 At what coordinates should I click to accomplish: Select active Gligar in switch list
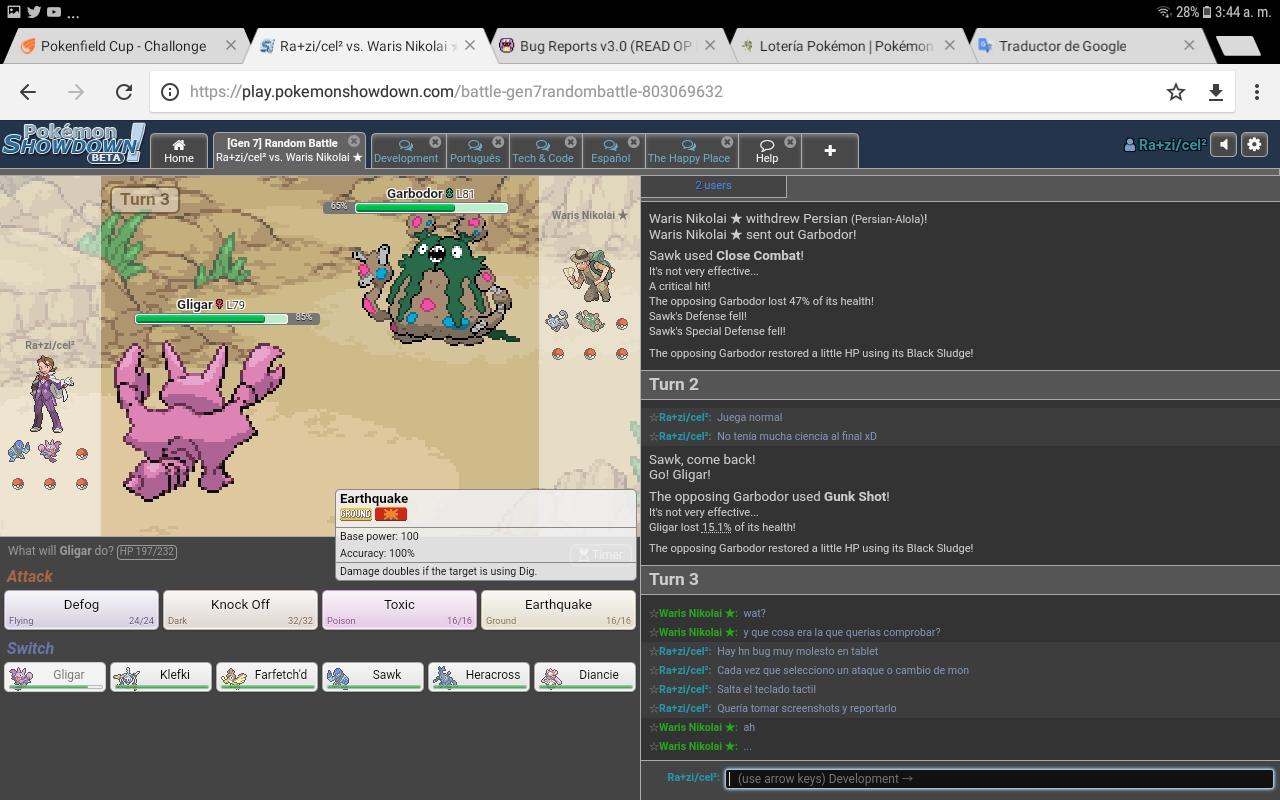click(x=55, y=676)
